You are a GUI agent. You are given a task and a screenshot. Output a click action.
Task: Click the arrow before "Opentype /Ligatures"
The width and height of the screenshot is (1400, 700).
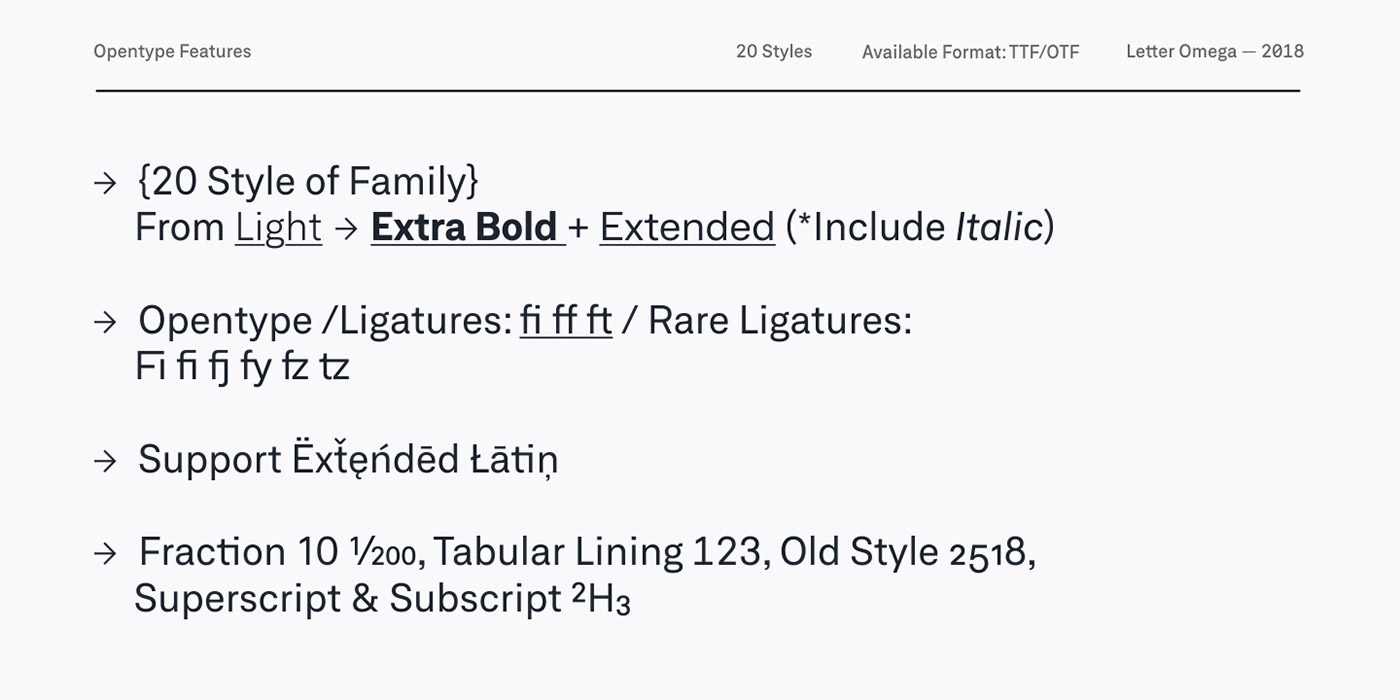coord(105,322)
